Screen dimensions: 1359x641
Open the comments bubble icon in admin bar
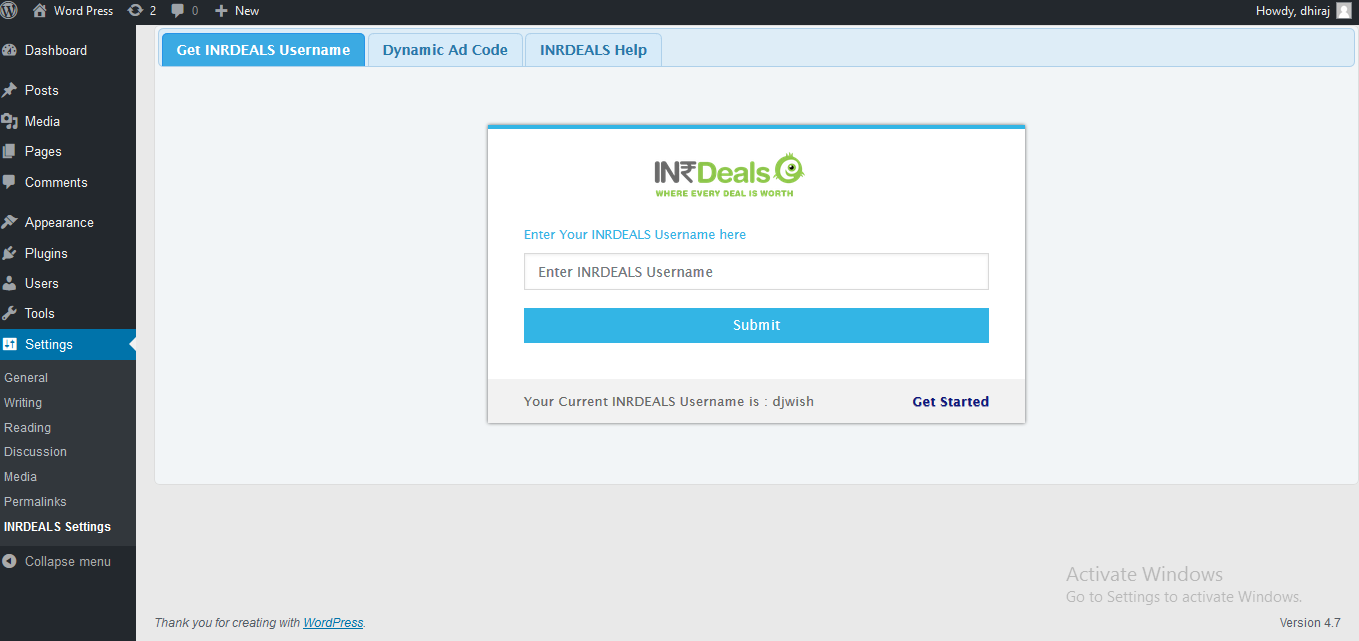point(178,11)
